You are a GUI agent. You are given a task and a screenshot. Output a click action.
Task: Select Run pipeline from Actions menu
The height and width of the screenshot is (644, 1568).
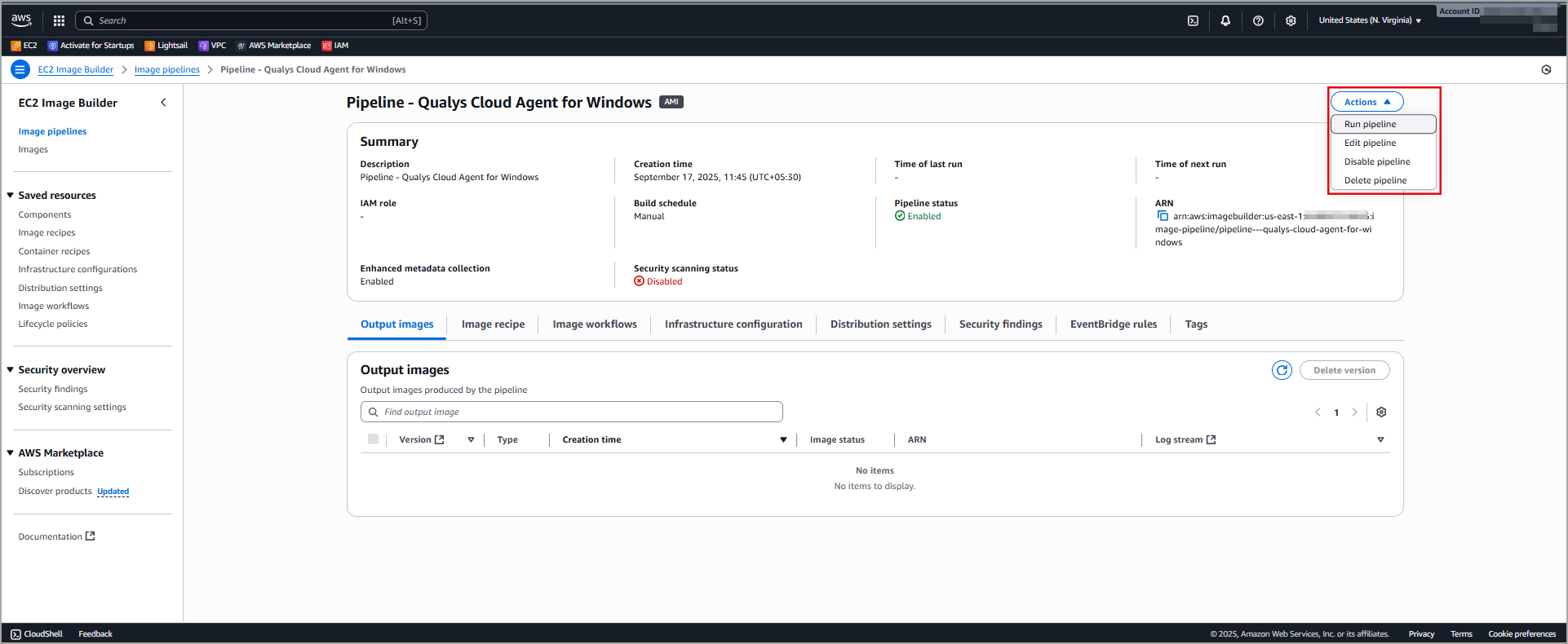click(x=1370, y=124)
